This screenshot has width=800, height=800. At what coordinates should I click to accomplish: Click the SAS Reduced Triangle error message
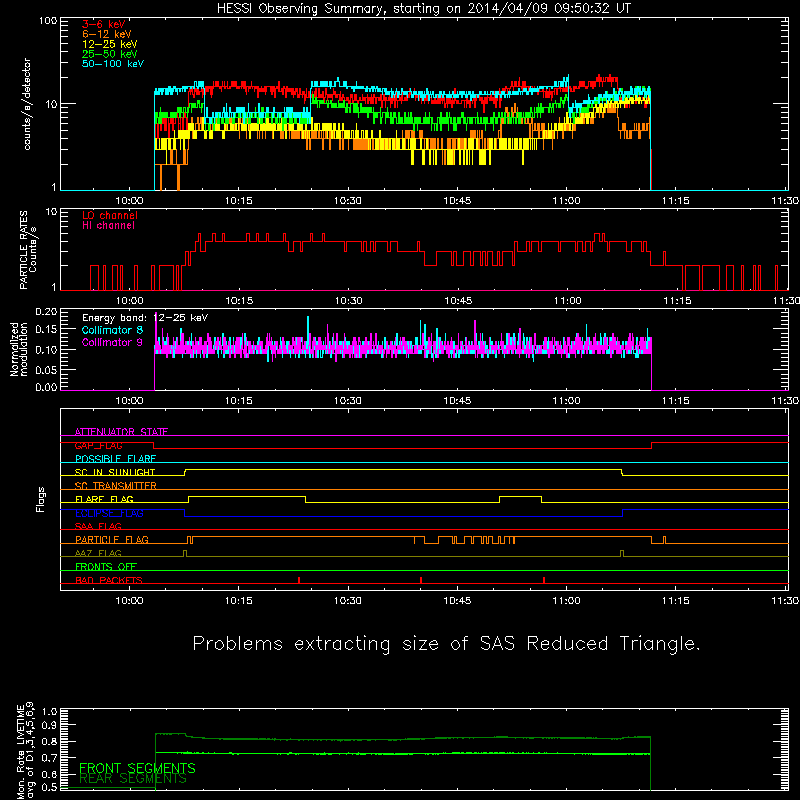pos(446,644)
